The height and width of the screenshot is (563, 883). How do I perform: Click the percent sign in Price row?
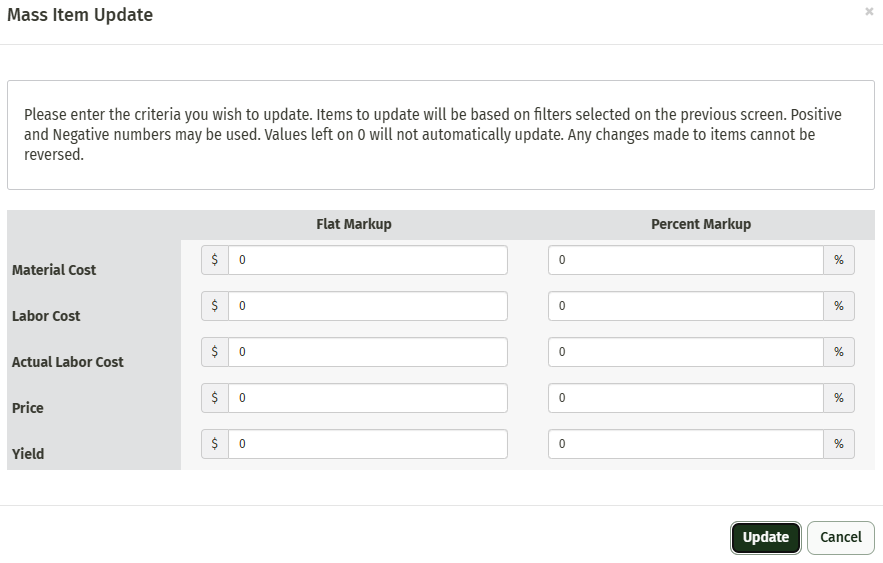(839, 398)
